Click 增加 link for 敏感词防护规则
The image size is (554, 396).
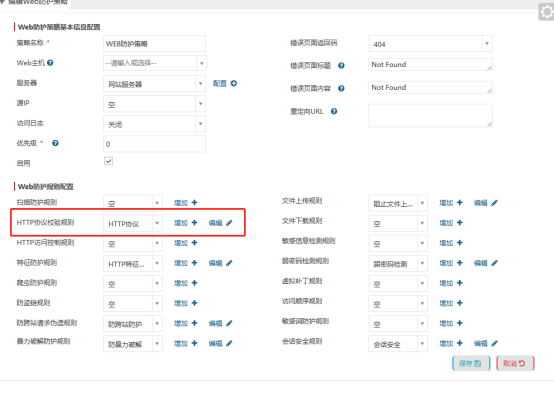tap(446, 324)
